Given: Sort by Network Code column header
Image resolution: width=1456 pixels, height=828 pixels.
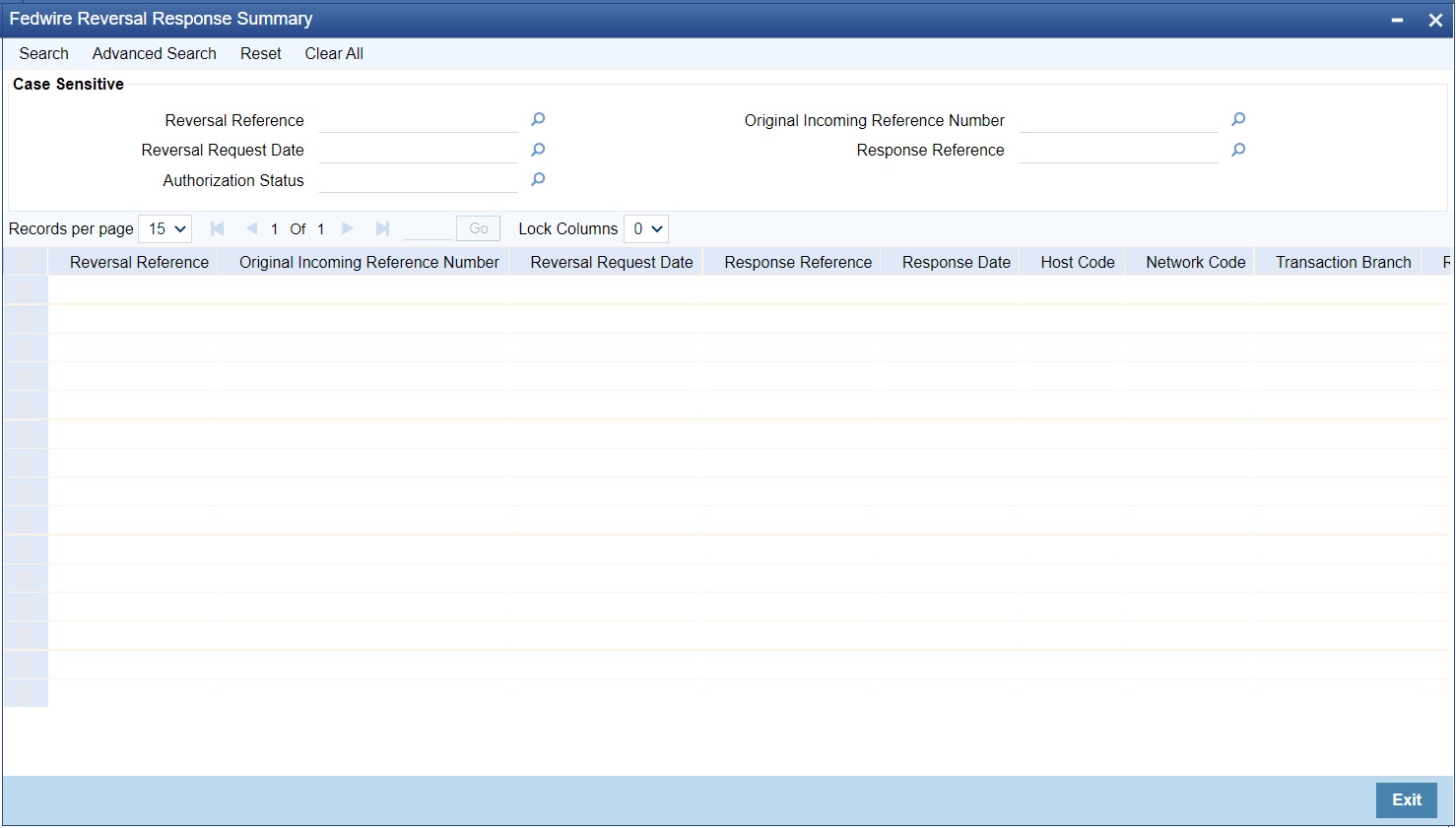Looking at the screenshot, I should (1196, 262).
